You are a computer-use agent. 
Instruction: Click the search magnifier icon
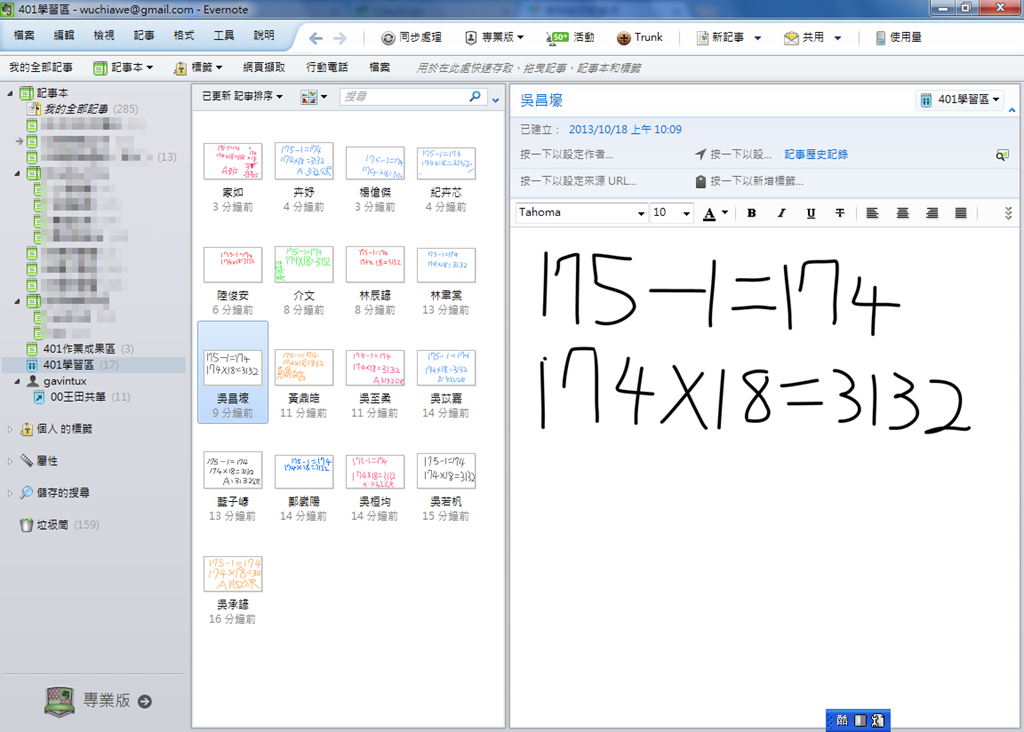[476, 97]
